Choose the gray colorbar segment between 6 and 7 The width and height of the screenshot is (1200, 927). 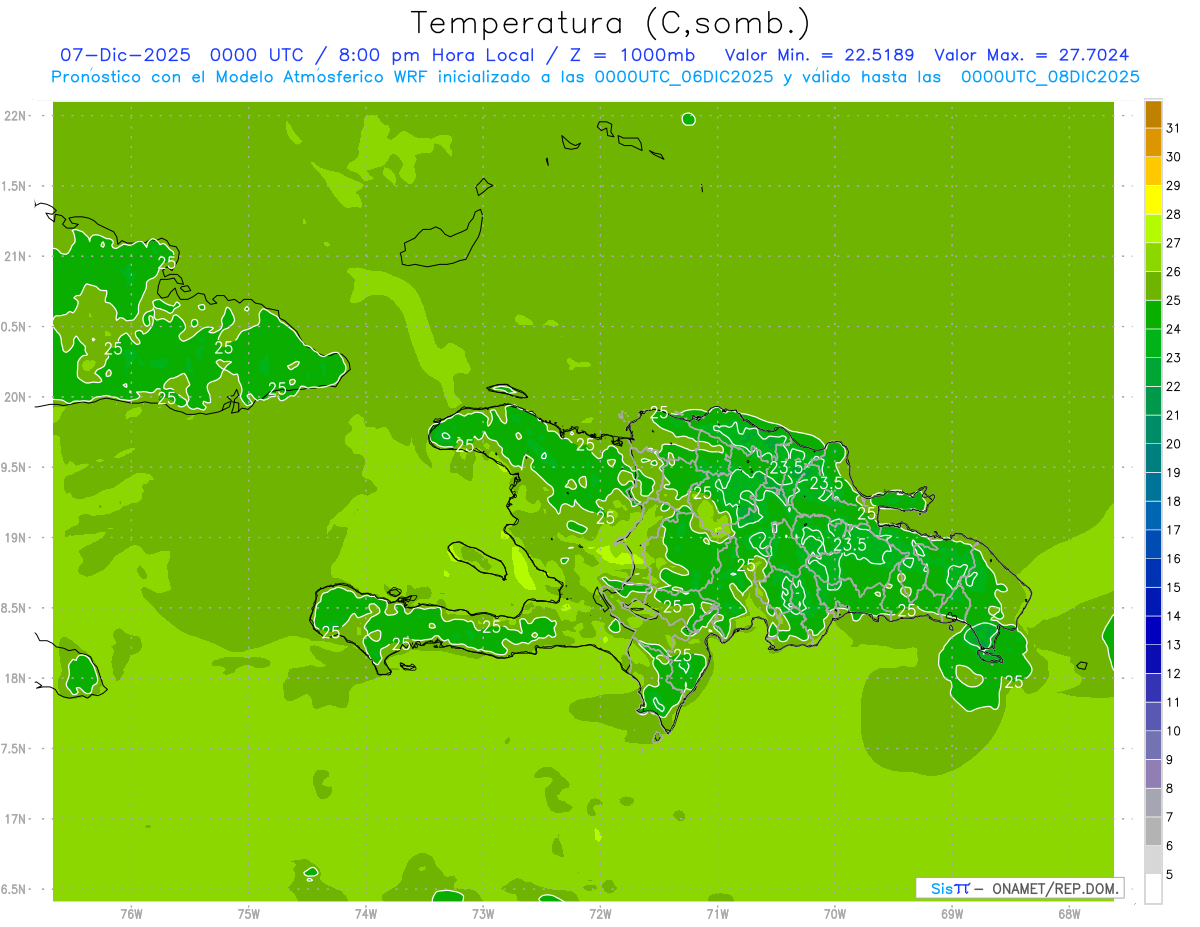click(x=1153, y=832)
